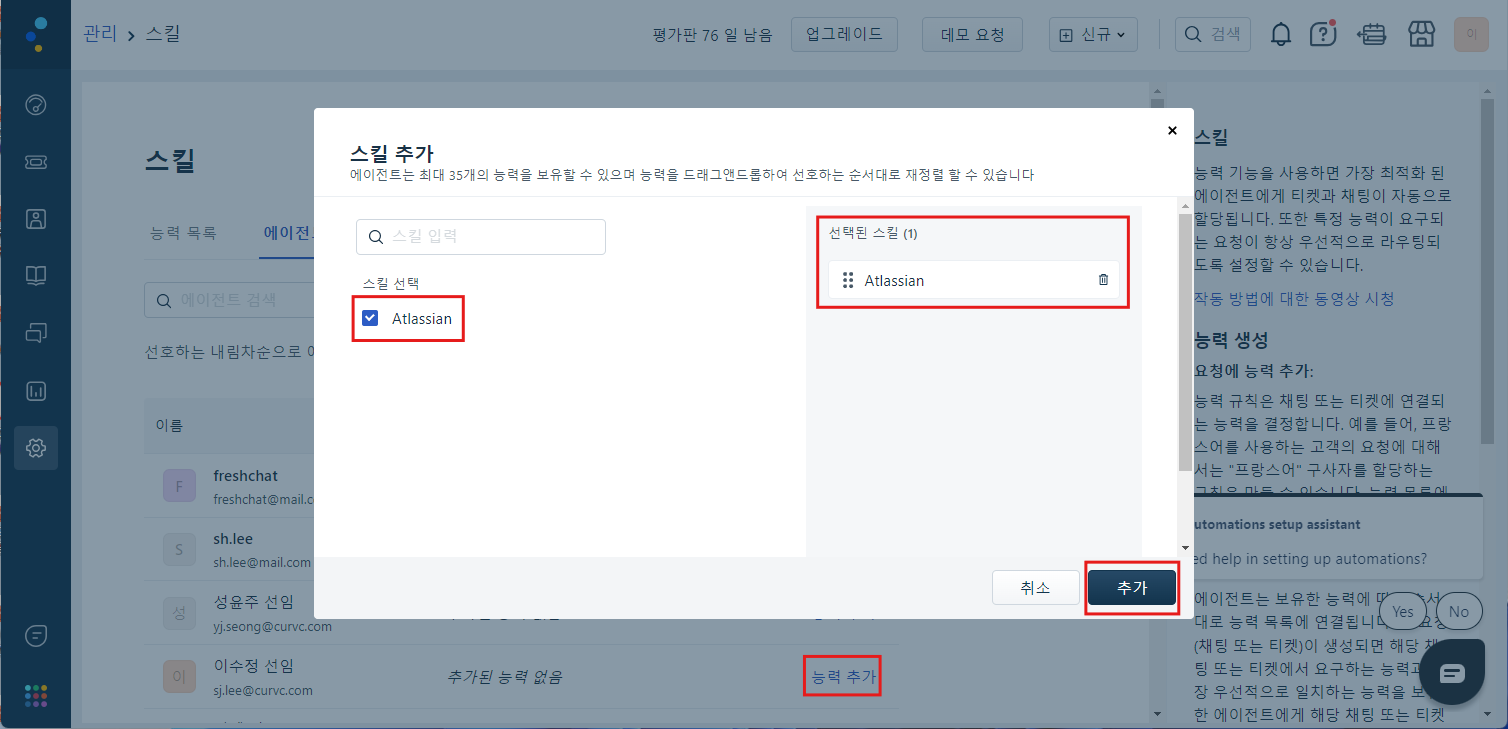The height and width of the screenshot is (729, 1508).
Task: Click the 평가판 76 일 남음 text
Action: click(x=712, y=35)
